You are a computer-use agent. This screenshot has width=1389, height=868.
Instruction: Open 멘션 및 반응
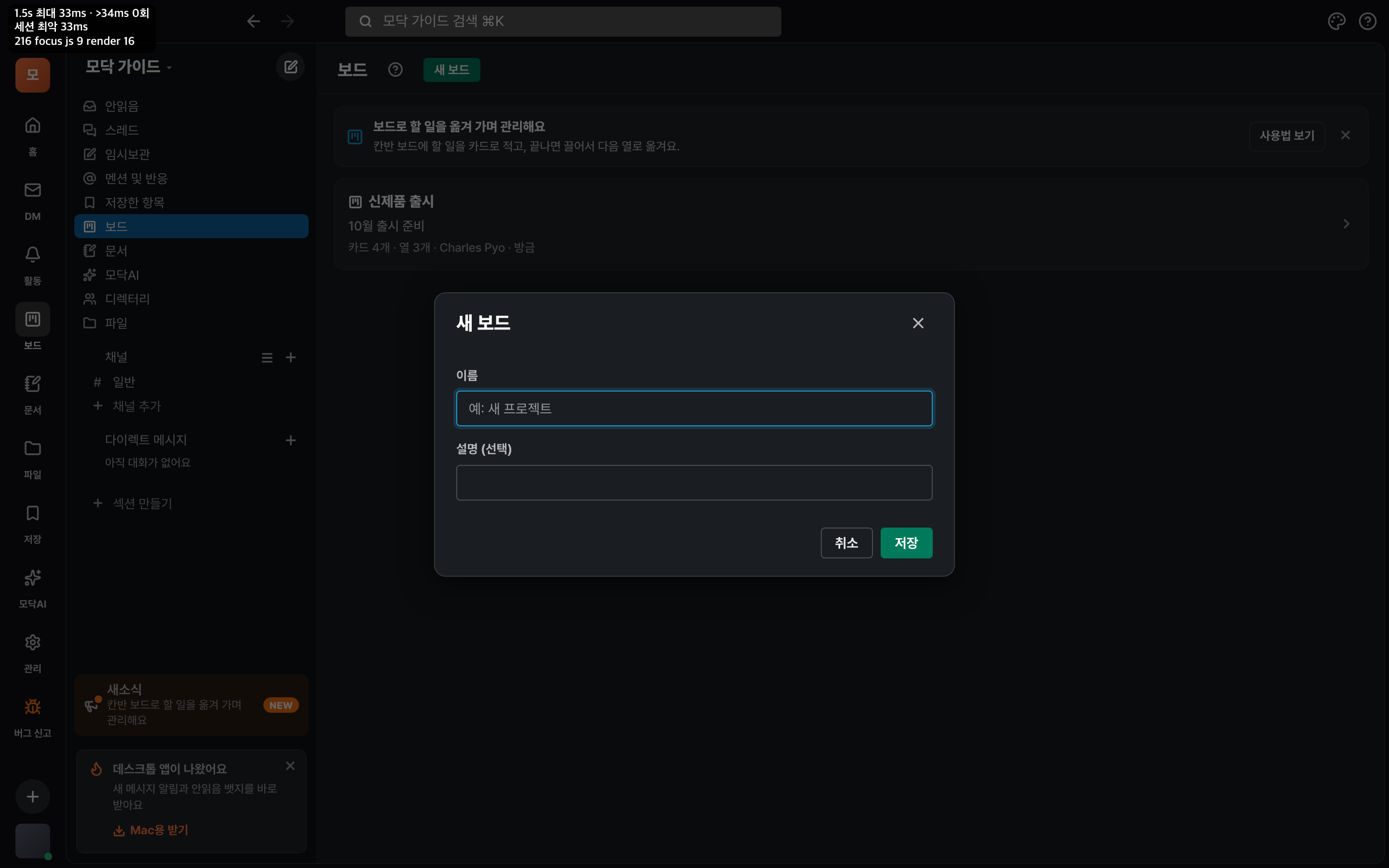click(x=191, y=178)
